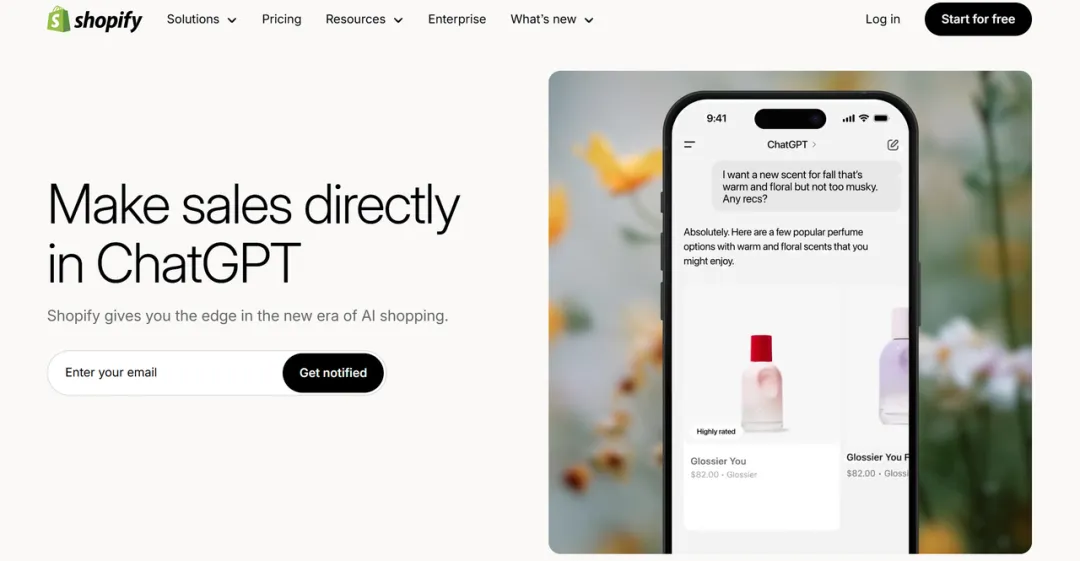The height and width of the screenshot is (561, 1080).
Task: Click the cellular signal bars icon
Action: [x=849, y=119]
